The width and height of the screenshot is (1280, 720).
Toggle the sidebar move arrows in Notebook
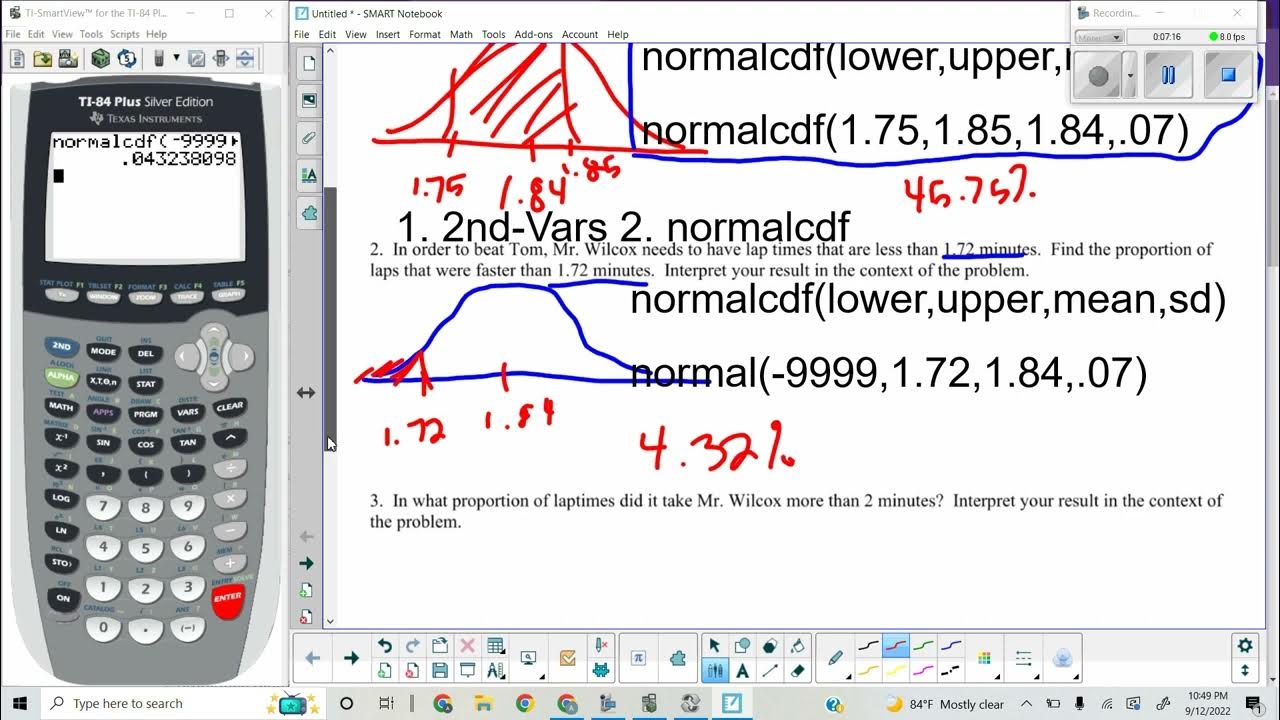(307, 393)
